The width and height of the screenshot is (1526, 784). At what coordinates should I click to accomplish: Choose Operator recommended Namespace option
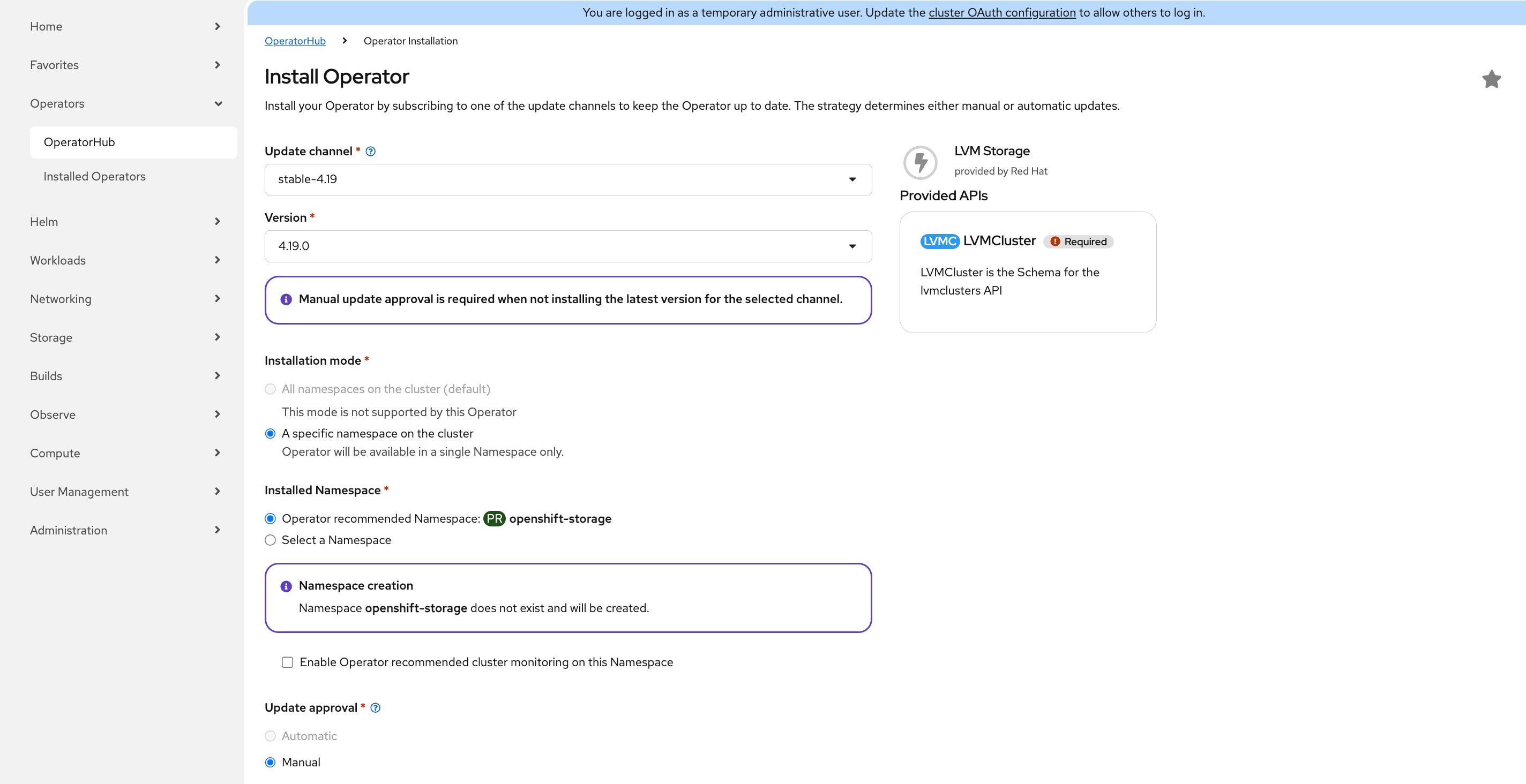[270, 519]
